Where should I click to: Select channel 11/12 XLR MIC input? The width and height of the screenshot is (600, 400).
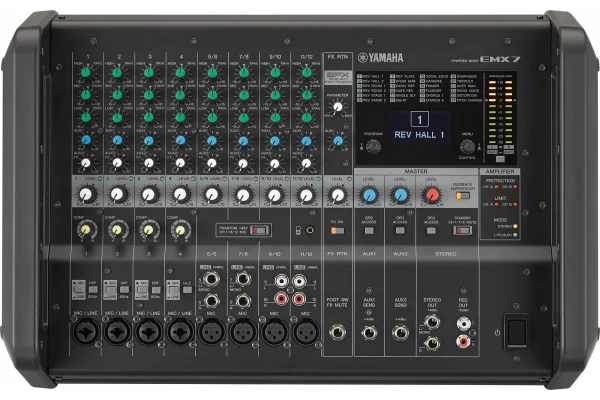tap(306, 332)
